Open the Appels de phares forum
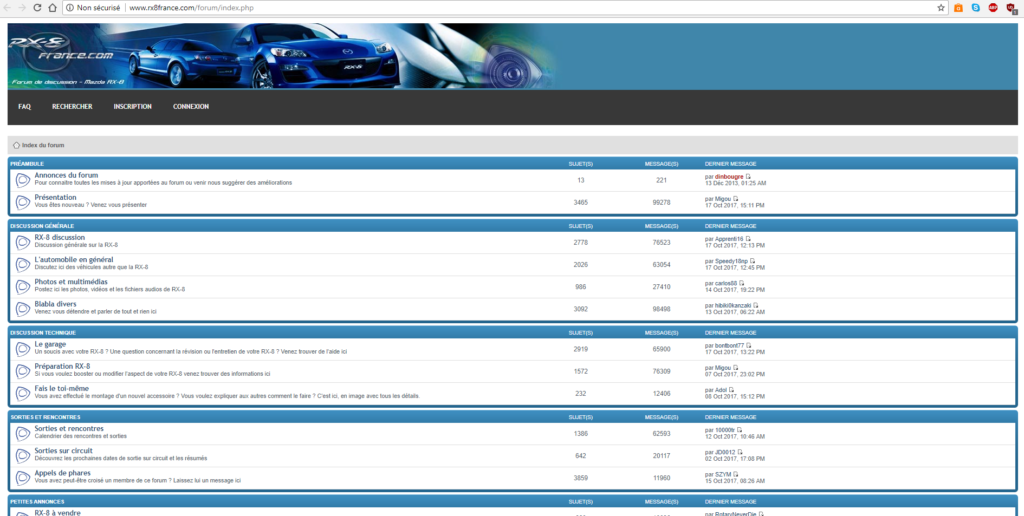The width and height of the screenshot is (1024, 516). tap(63, 473)
